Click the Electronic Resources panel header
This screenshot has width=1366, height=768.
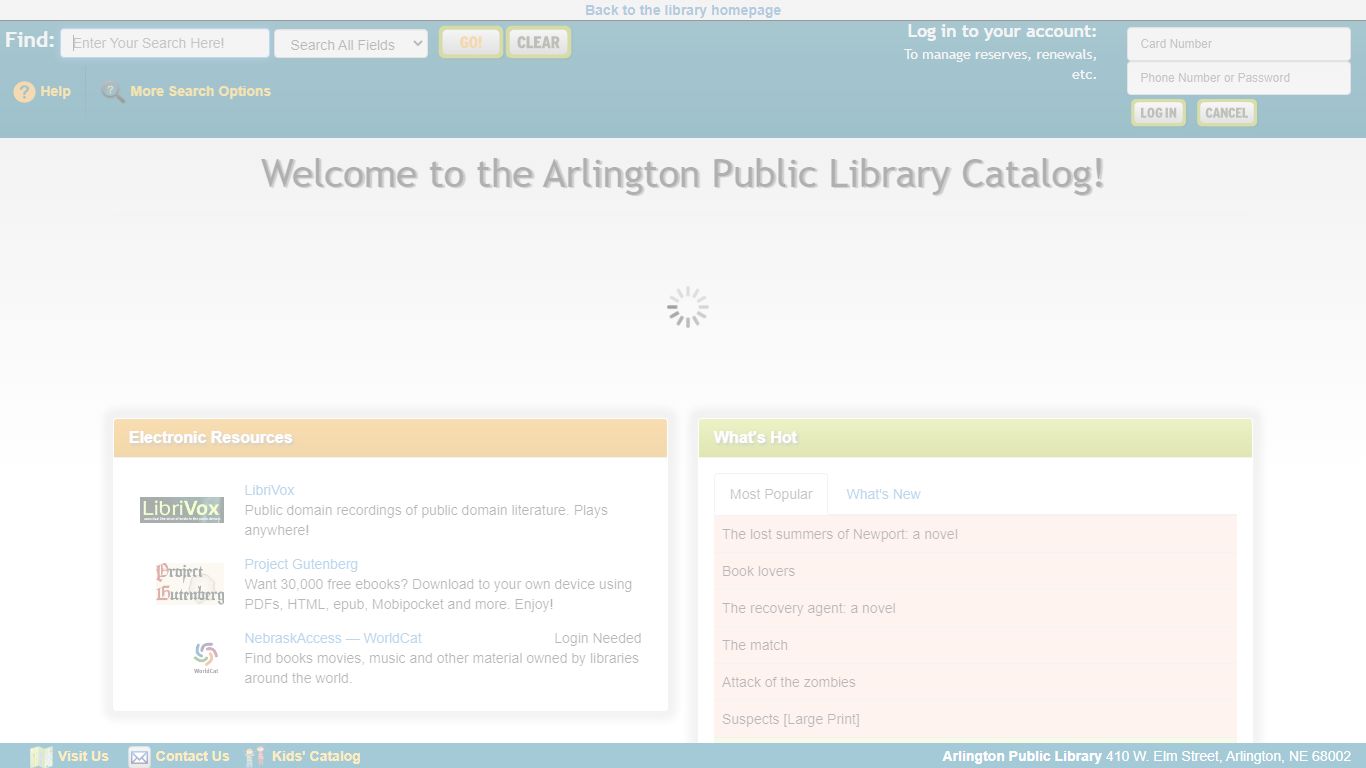(x=390, y=438)
